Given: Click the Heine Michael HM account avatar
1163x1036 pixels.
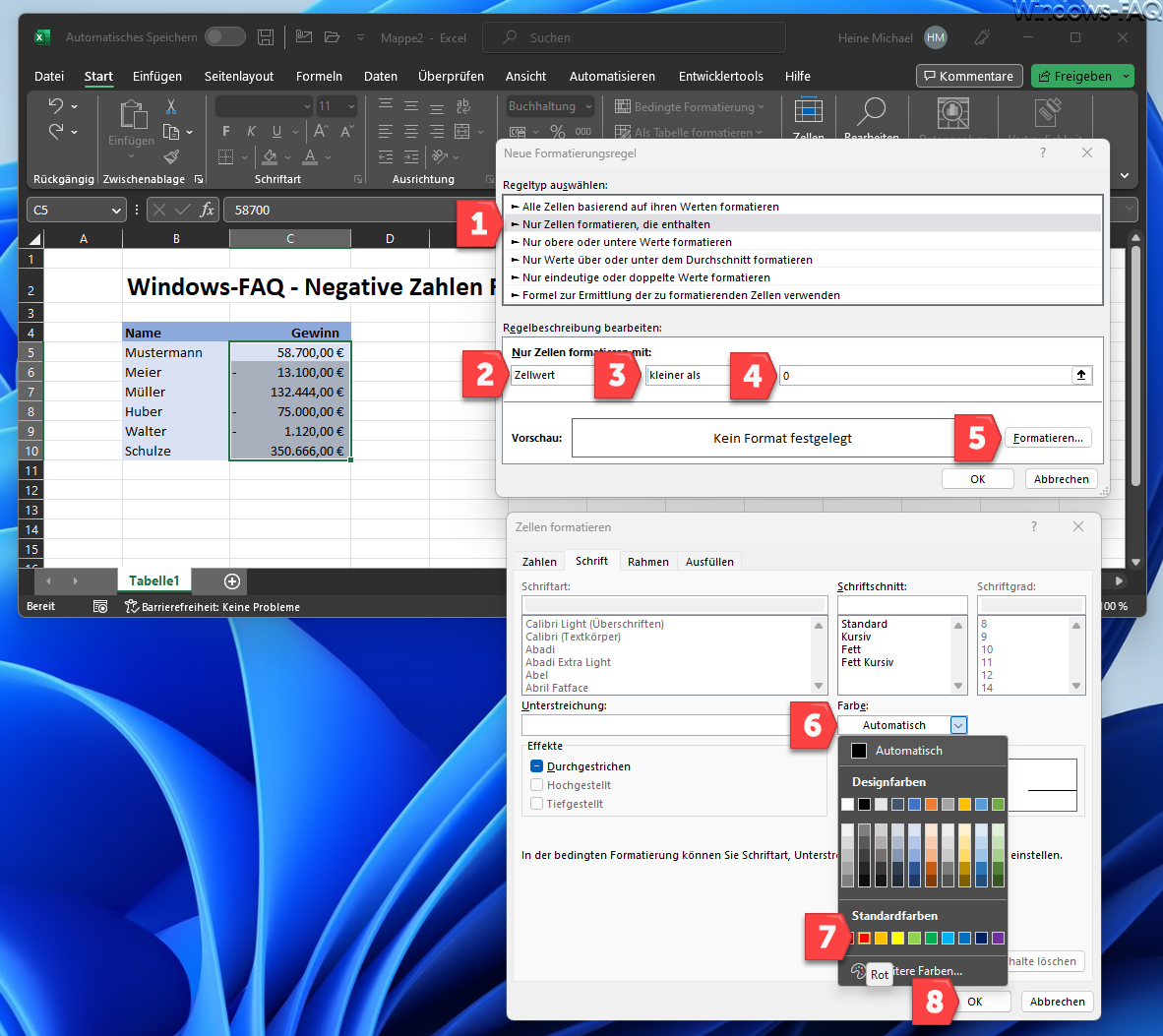Looking at the screenshot, I should tap(936, 37).
